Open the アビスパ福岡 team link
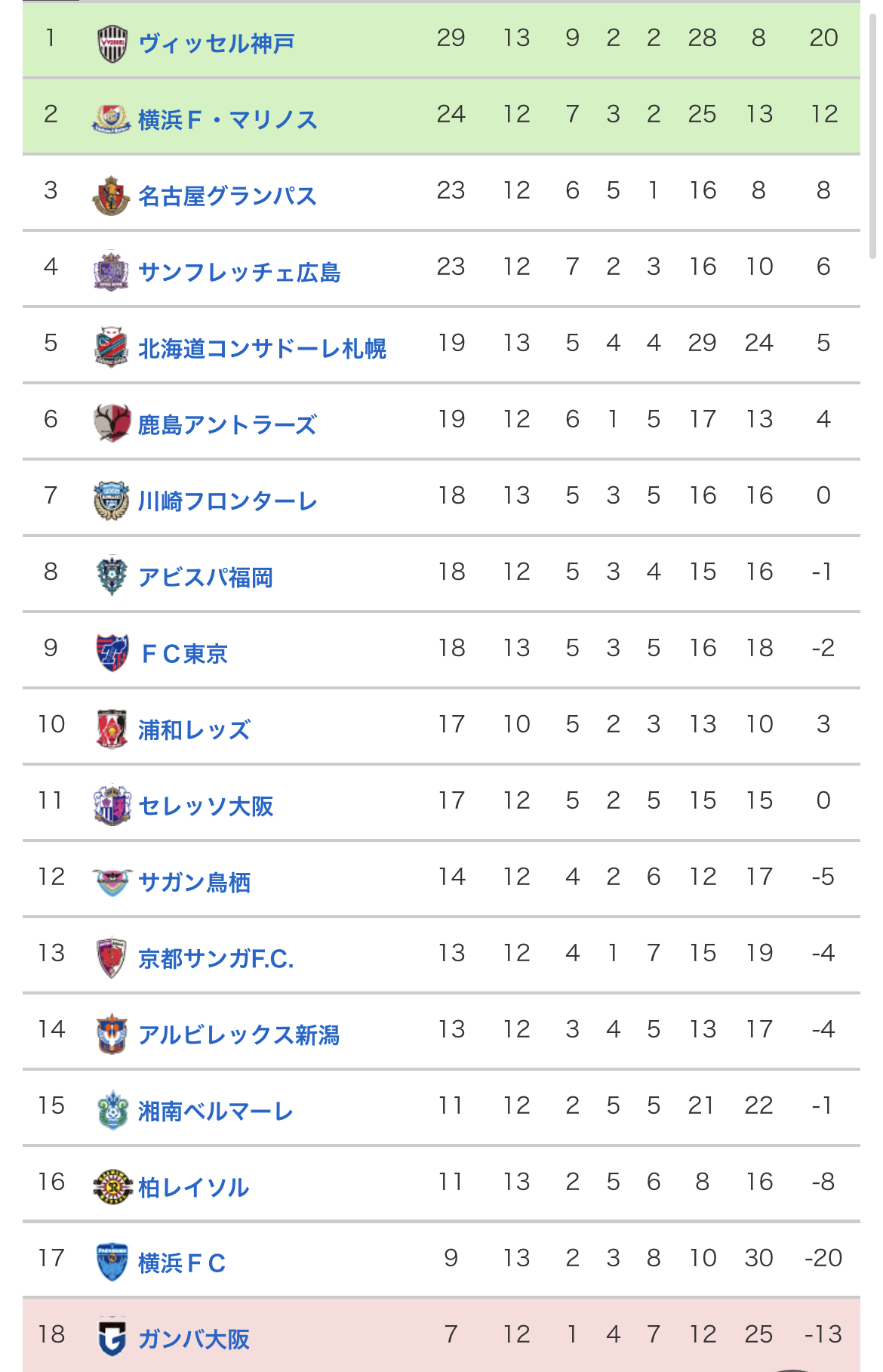This screenshot has width=883, height=1372. click(x=205, y=578)
